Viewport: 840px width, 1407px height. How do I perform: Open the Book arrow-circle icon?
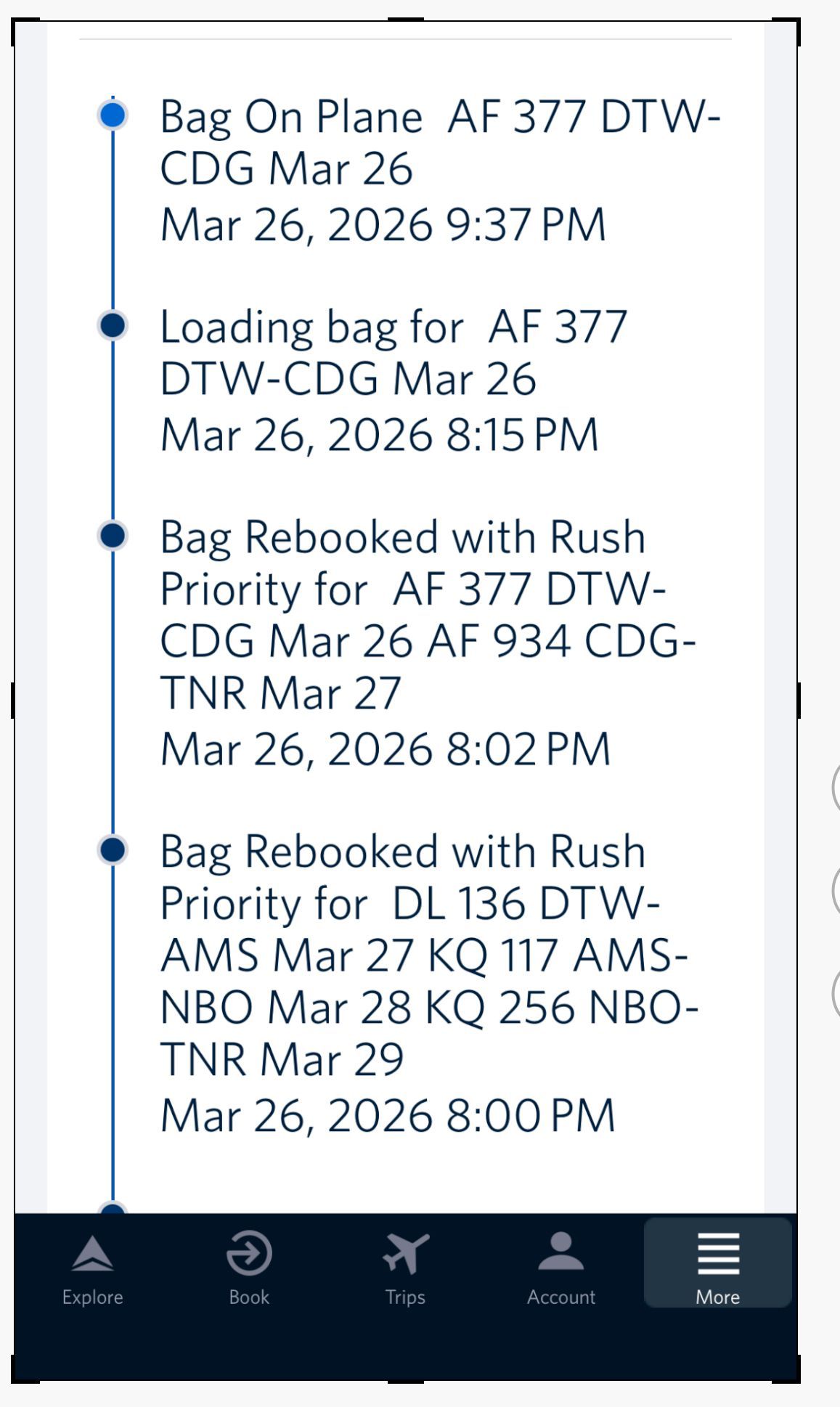tap(249, 1253)
